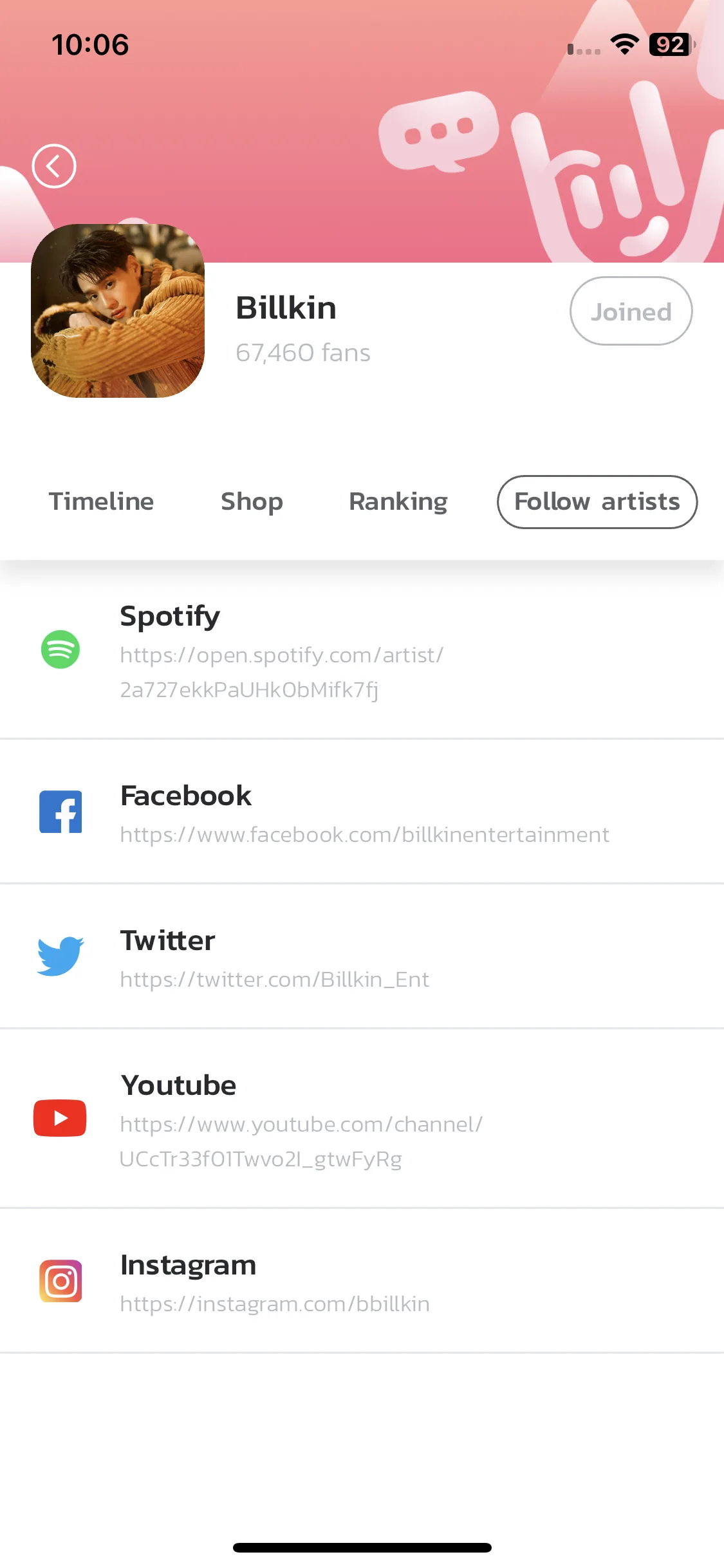The height and width of the screenshot is (1568, 724).
Task: Tap the Facebook logo icon
Action: [x=60, y=812]
